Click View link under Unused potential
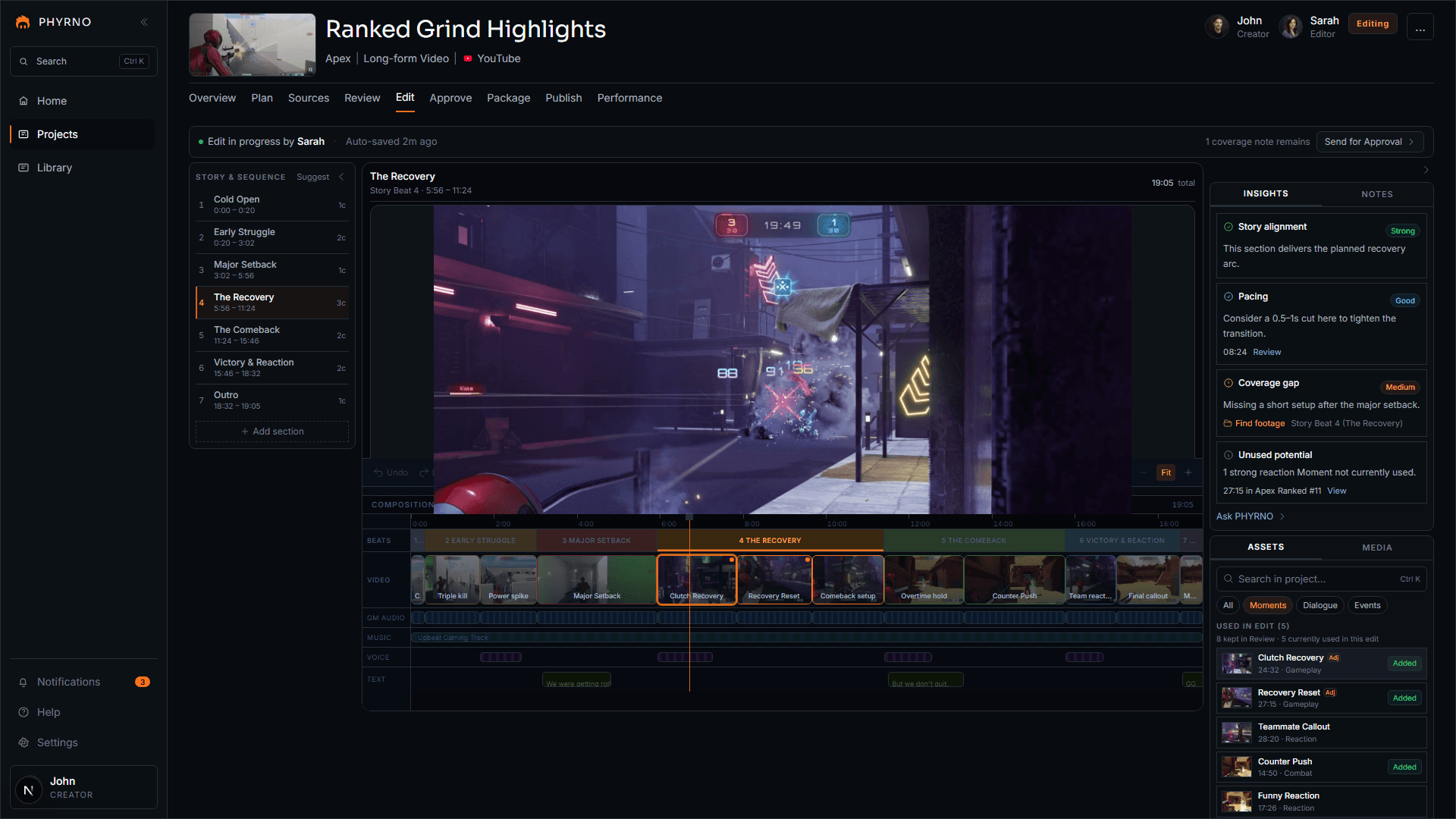 pos(1336,491)
